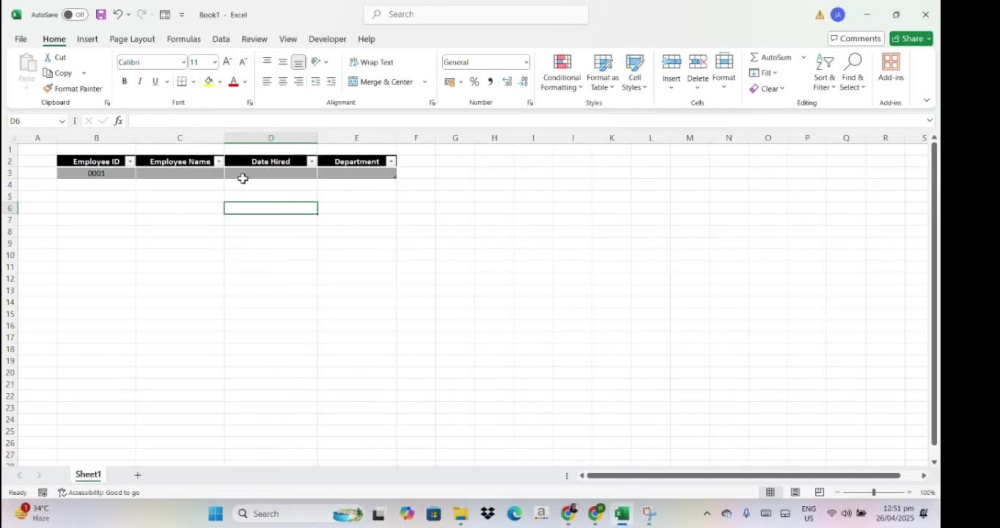This screenshot has height=528, width=1000.
Task: Click the Format Painter brush
Action: [47, 89]
